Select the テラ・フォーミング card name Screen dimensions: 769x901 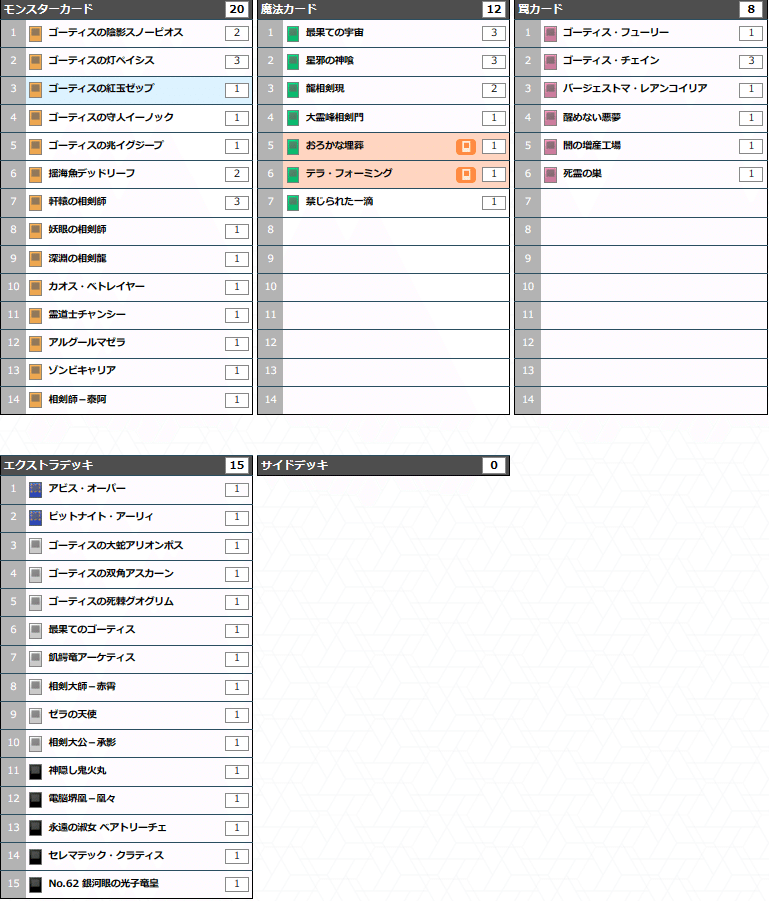point(349,173)
